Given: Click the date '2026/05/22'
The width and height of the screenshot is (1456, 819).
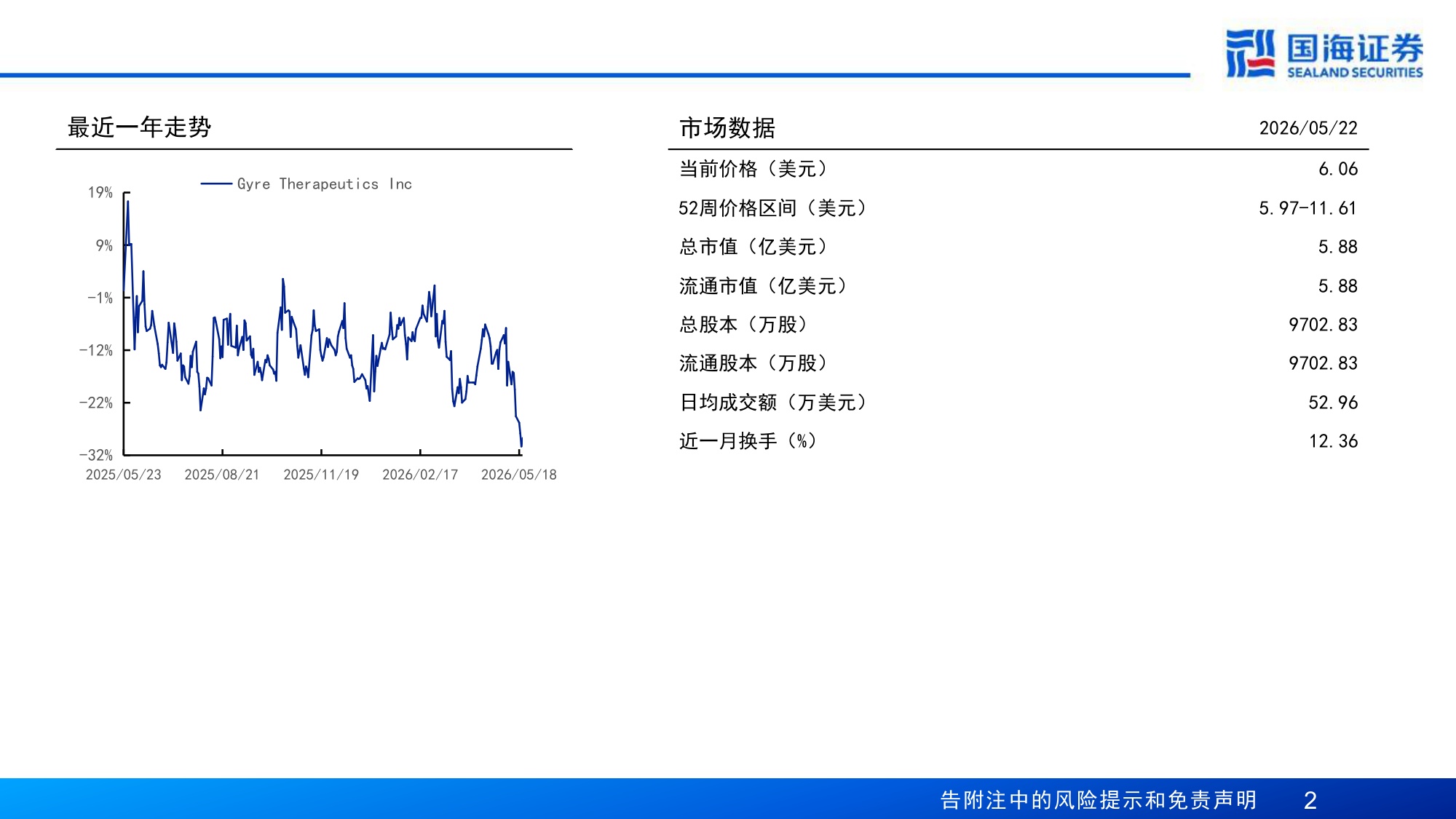Looking at the screenshot, I should coord(1308,128).
